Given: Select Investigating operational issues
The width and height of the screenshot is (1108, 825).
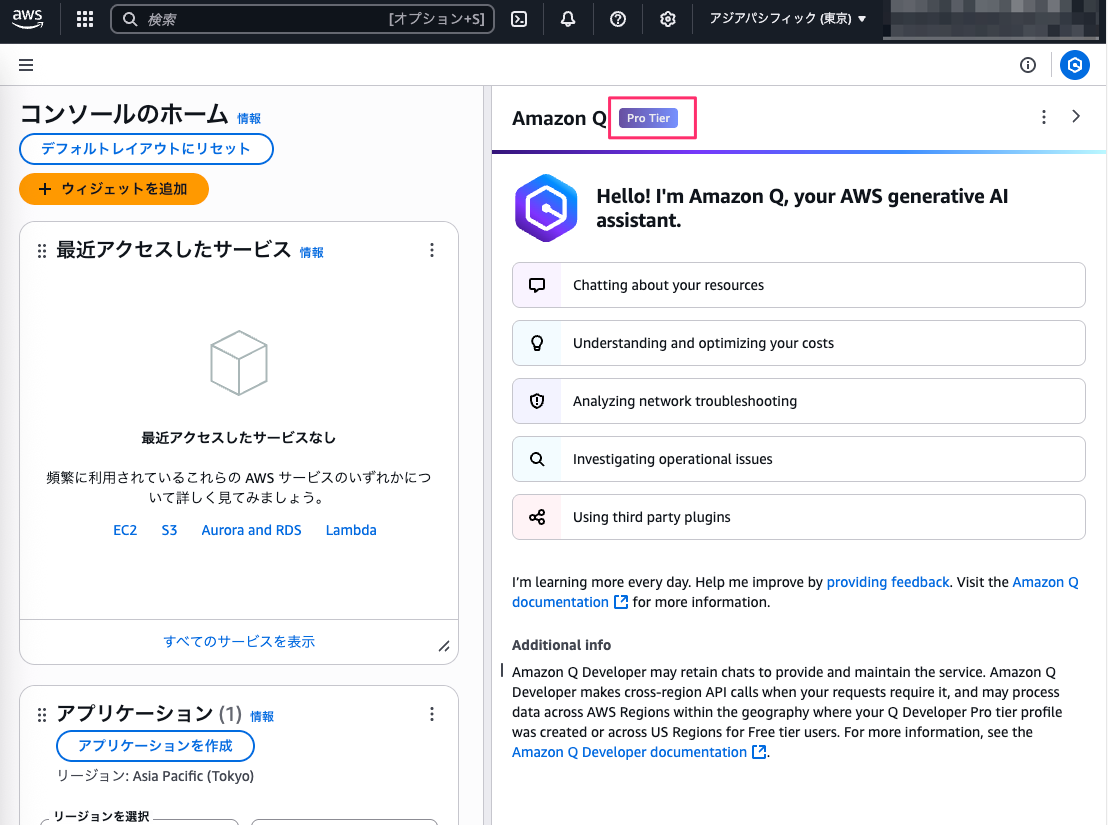Looking at the screenshot, I should tap(798, 459).
